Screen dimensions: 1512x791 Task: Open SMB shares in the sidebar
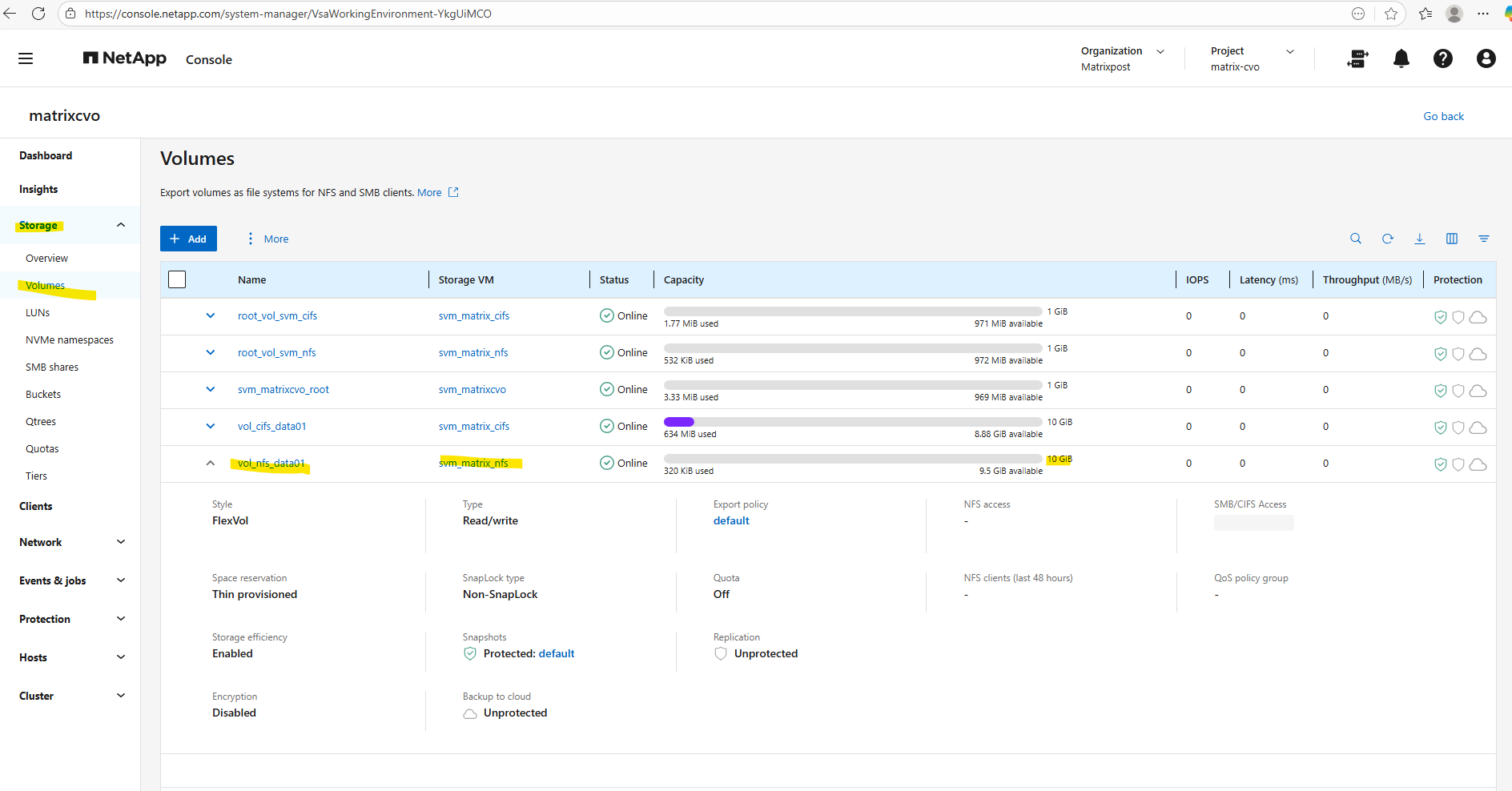coord(52,367)
